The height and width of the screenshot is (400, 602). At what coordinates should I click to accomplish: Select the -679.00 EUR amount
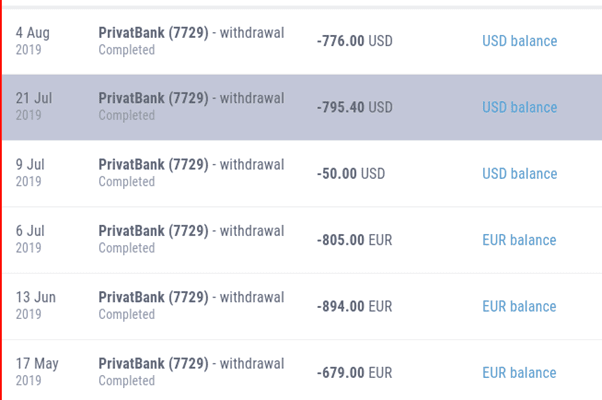[354, 373]
